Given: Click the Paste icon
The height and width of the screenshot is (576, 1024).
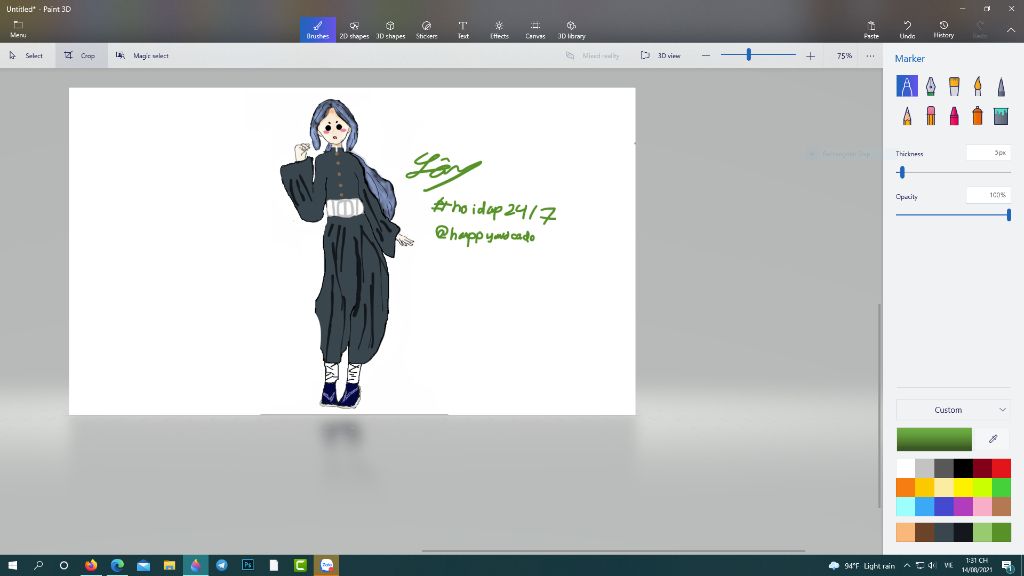Looking at the screenshot, I should click(x=871, y=29).
